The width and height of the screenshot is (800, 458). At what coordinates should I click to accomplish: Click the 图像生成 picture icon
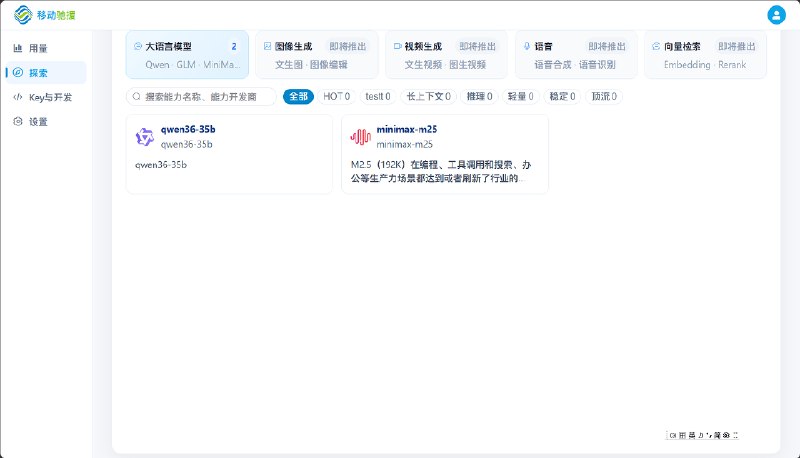(x=267, y=46)
